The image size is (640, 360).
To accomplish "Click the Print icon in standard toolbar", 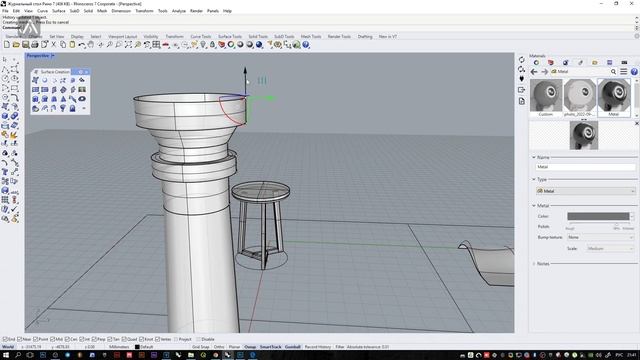I will [35, 44].
